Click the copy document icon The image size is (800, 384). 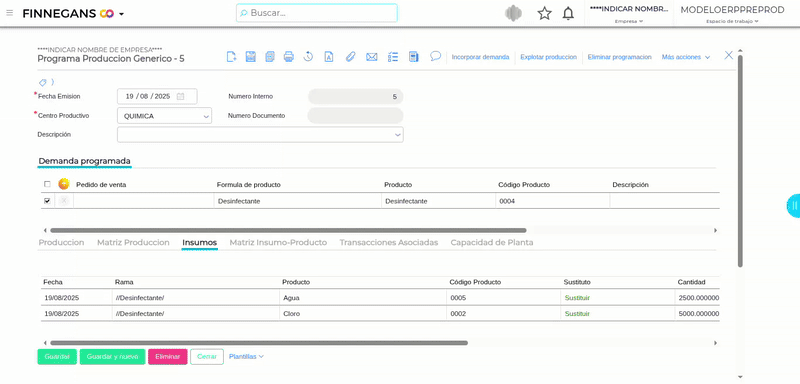[x=270, y=57]
